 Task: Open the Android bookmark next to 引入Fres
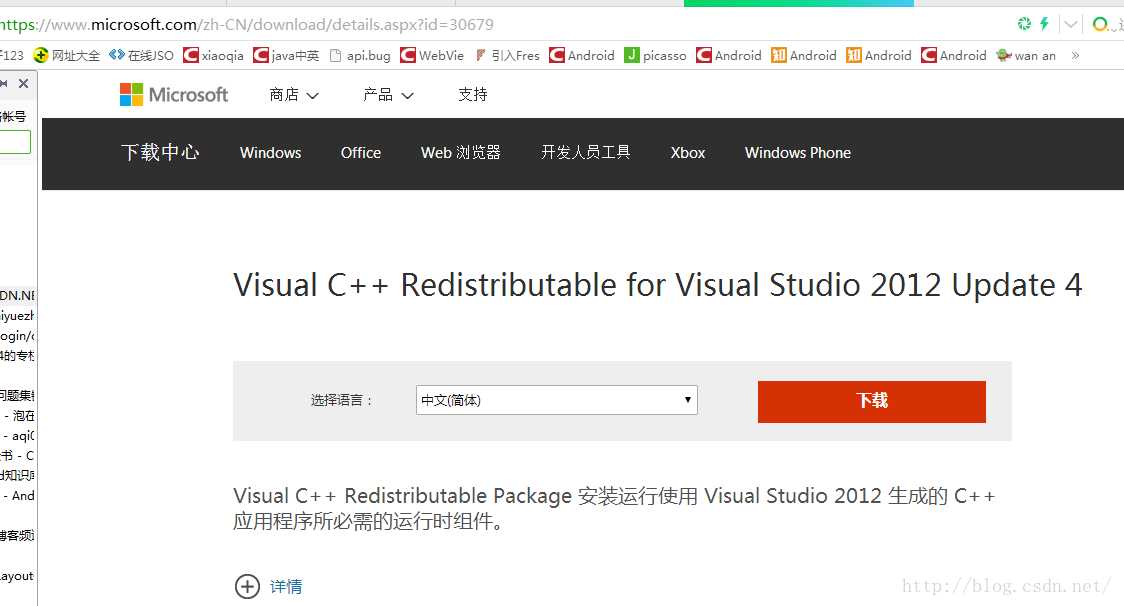(582, 55)
